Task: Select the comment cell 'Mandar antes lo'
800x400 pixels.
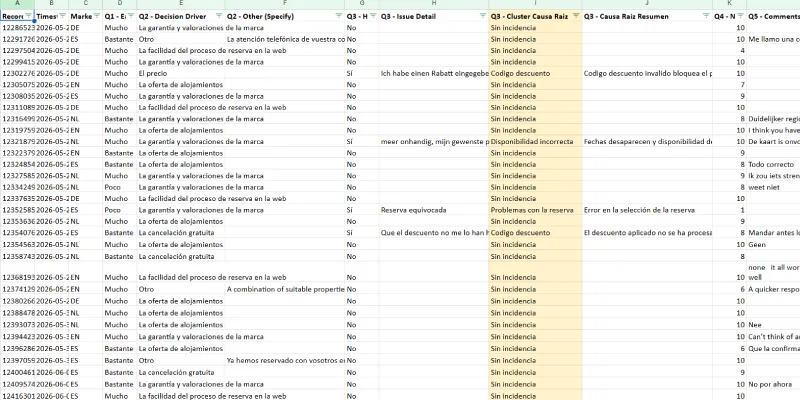Action: pyautogui.click(x=773, y=233)
